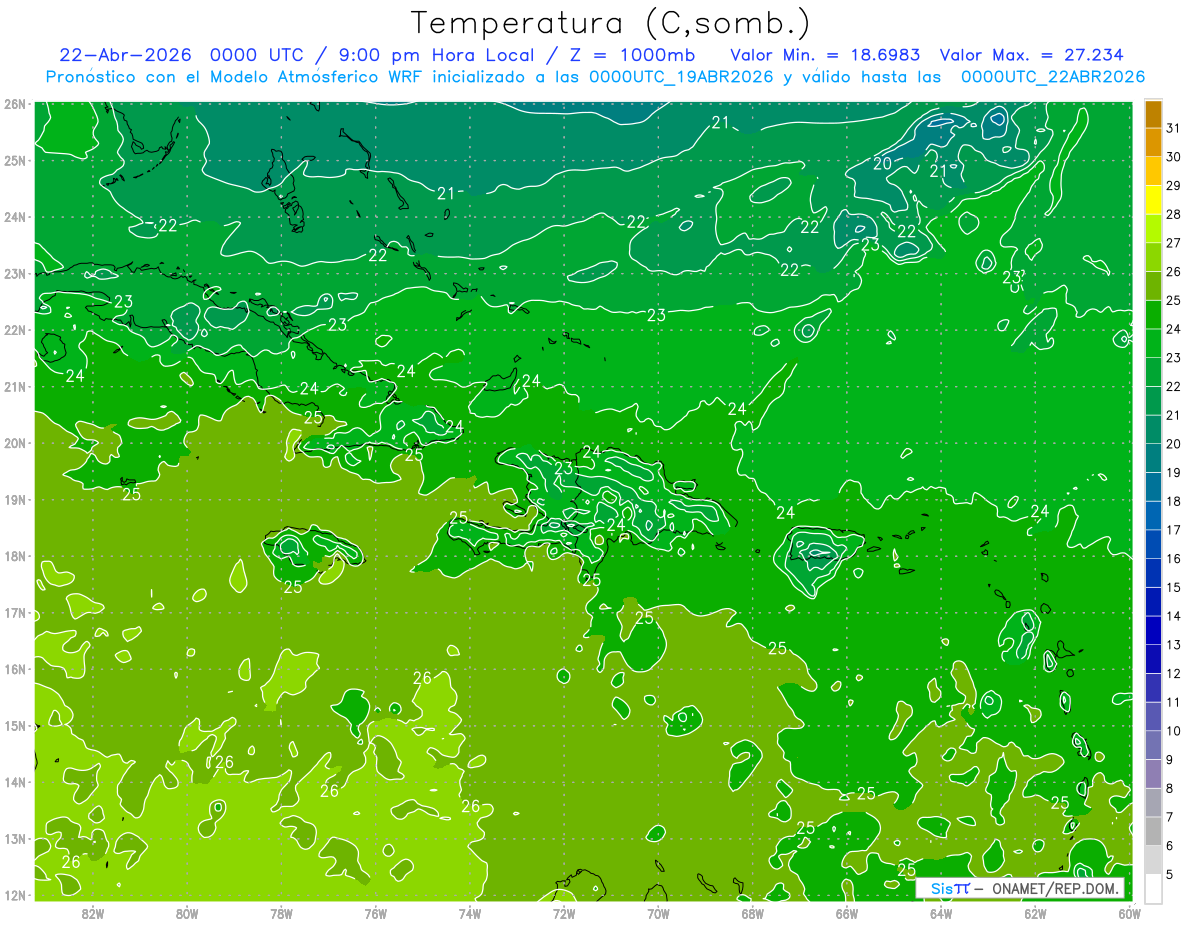Viewport: 1200px width, 927px height.
Task: Pick the white bottom swatch of the color scale
Action: click(1153, 888)
